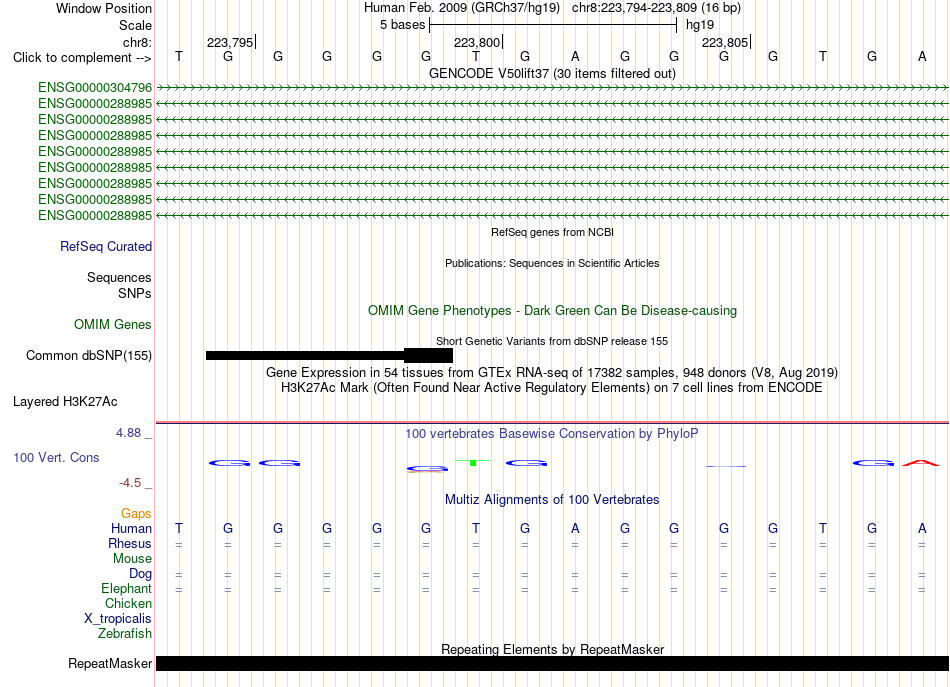Select the Elephant species row label
Screen dimensions: 950x687
click(127, 588)
